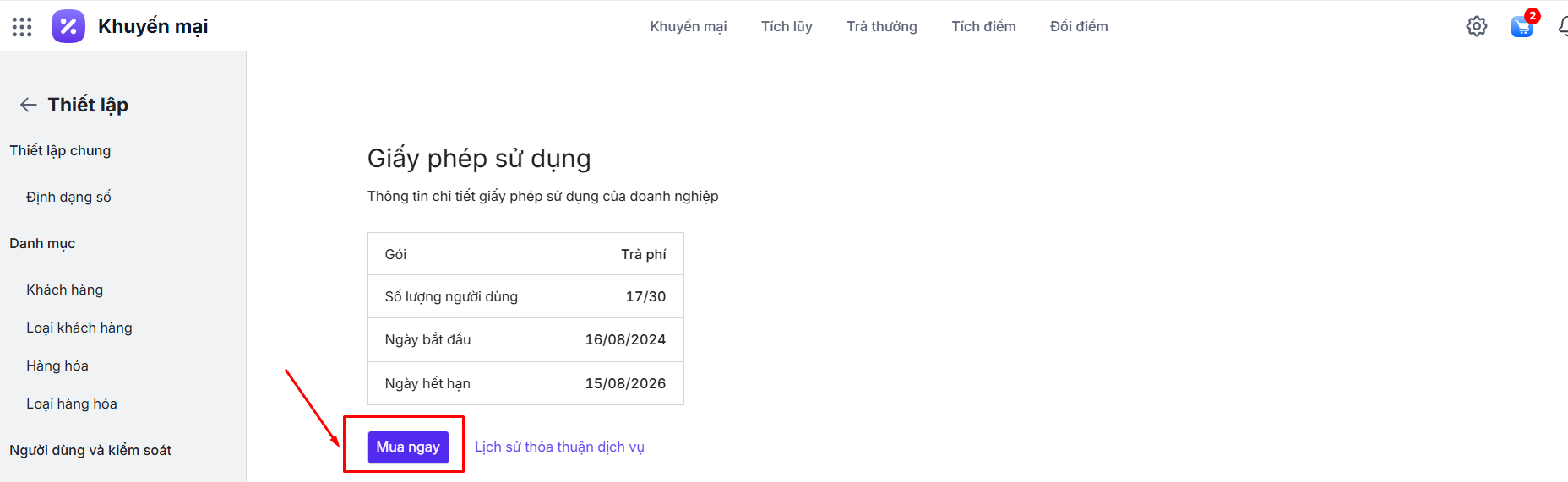Image resolution: width=1568 pixels, height=482 pixels.
Task: Click the purple Khuyến mại logo icon
Action: (68, 26)
